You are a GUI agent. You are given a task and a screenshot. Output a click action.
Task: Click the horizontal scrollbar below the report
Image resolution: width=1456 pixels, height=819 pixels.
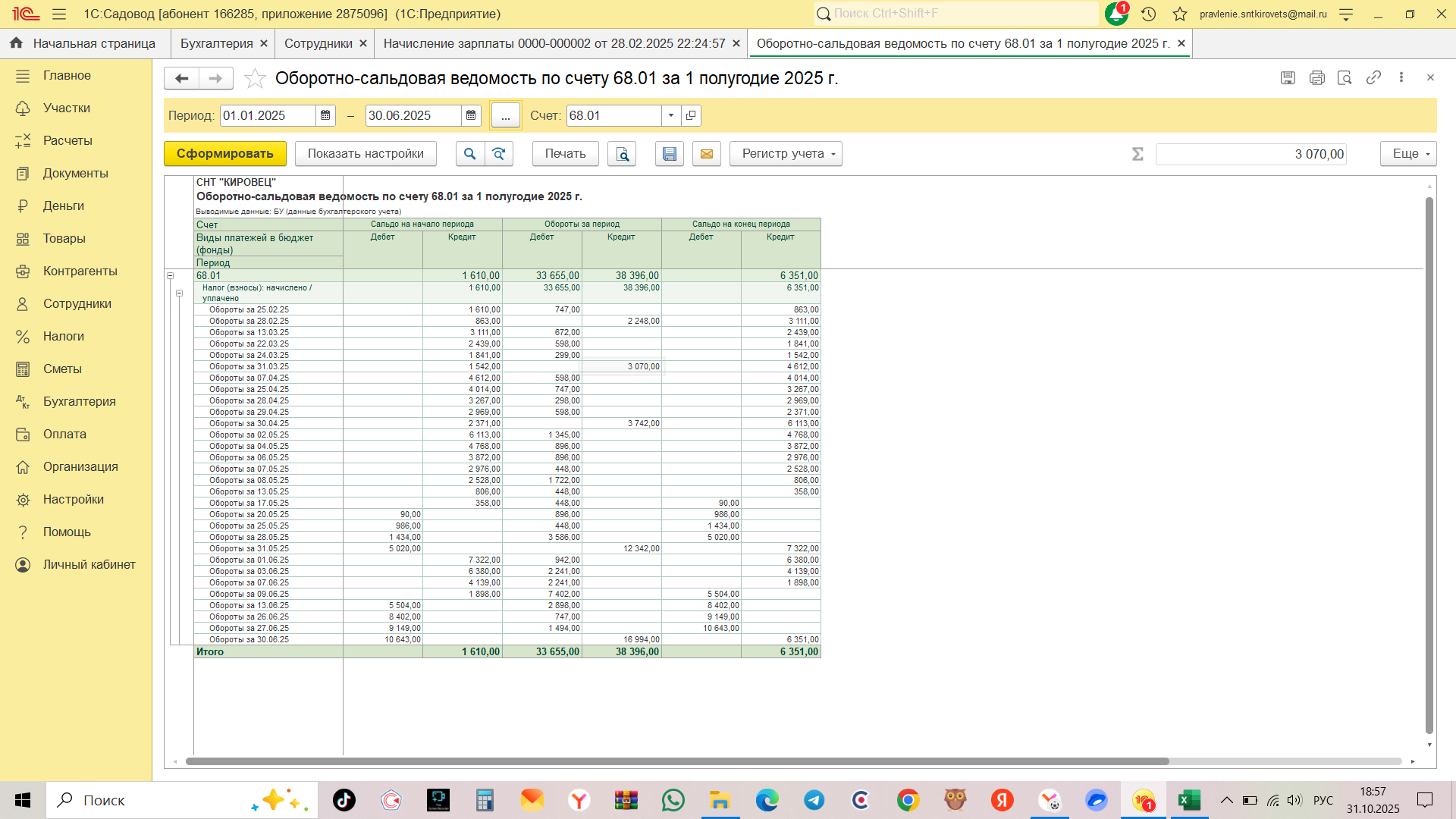coord(677,761)
